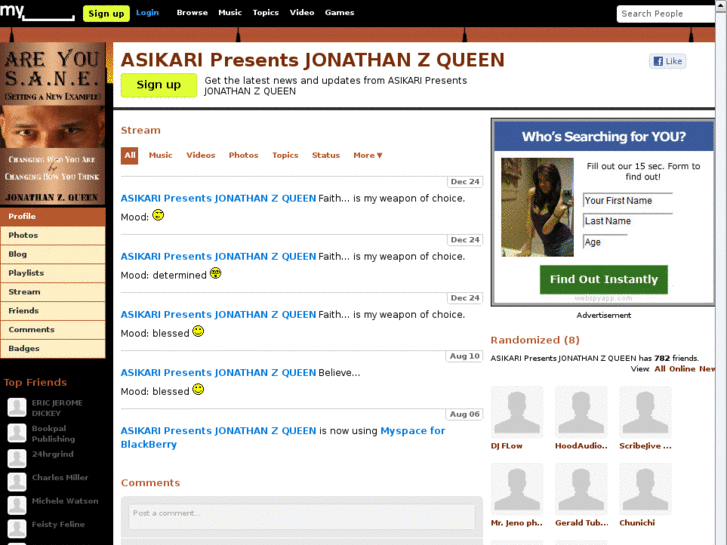Screen dimensions: 727x545
Task: Open the ERIC JEROME DICKEY friend link
Action: [57, 408]
